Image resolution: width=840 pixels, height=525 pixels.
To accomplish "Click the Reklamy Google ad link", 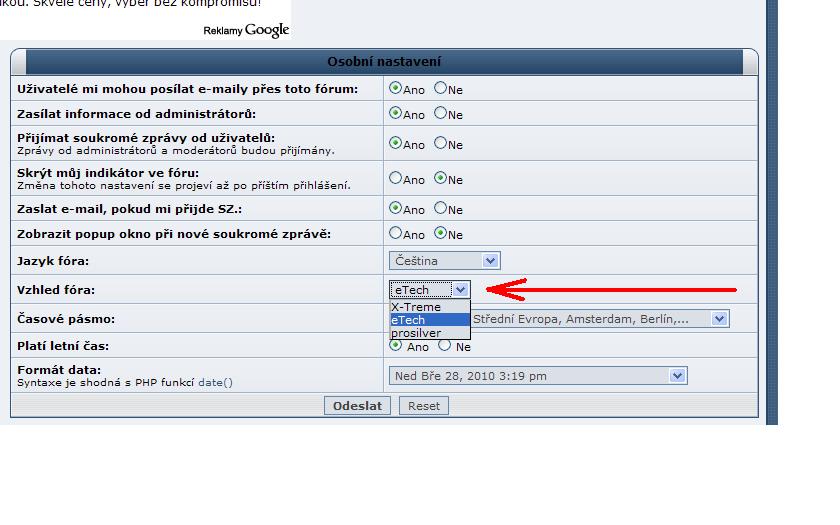I will [246, 30].
